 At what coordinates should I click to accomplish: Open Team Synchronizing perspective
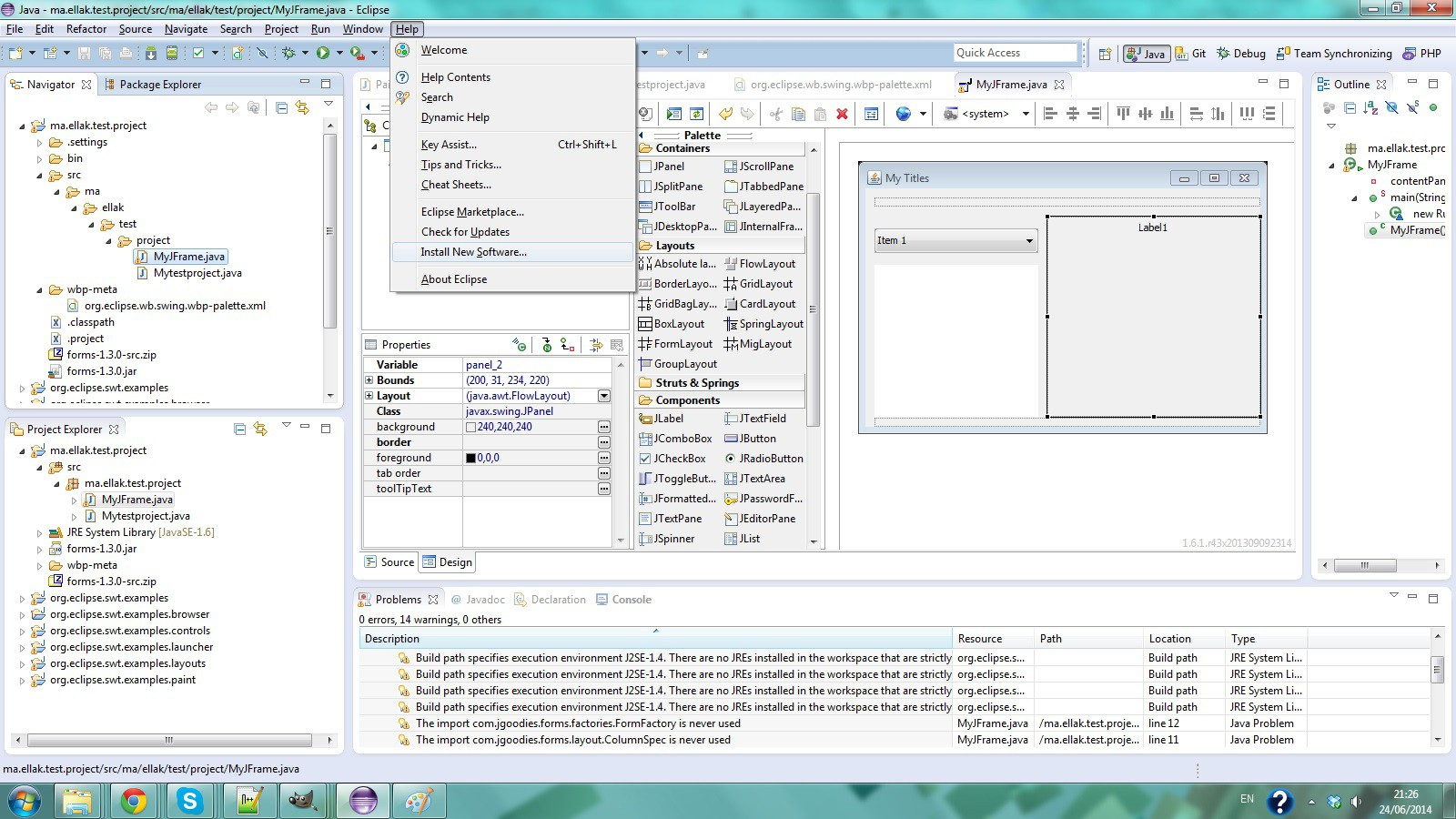point(1334,54)
